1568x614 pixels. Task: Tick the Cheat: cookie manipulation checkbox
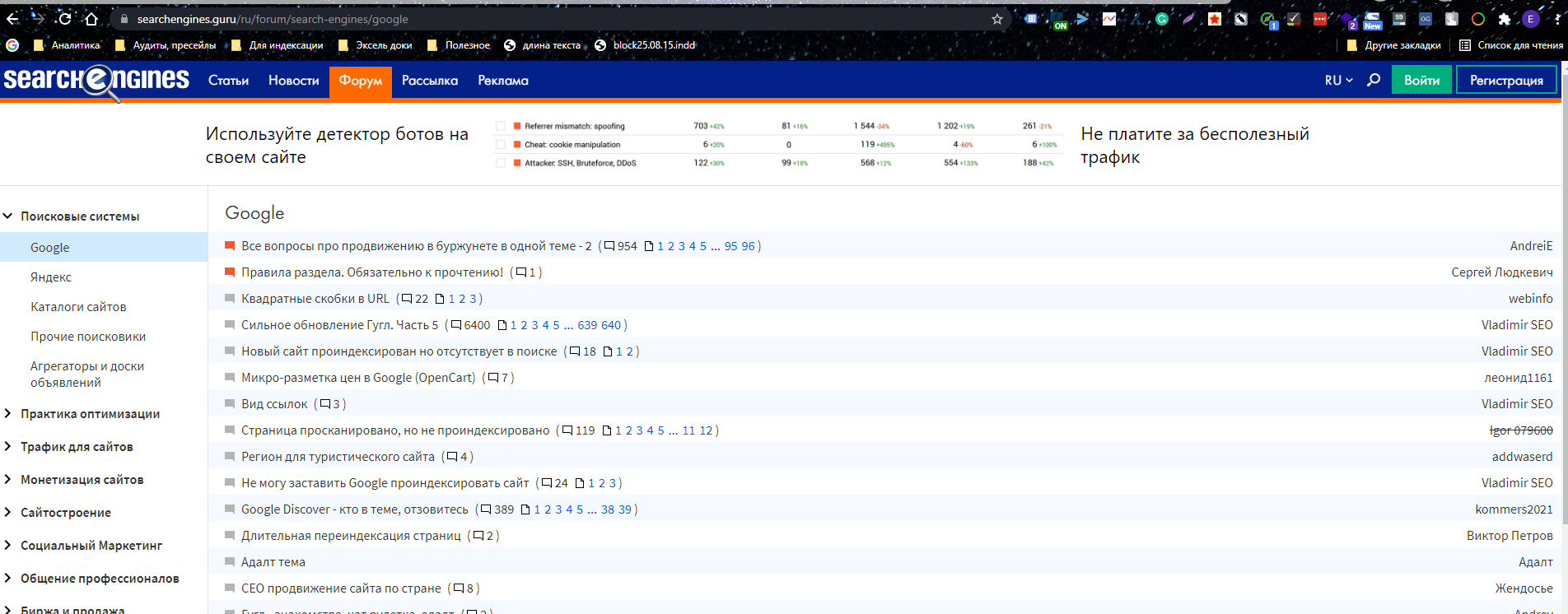coord(501,145)
